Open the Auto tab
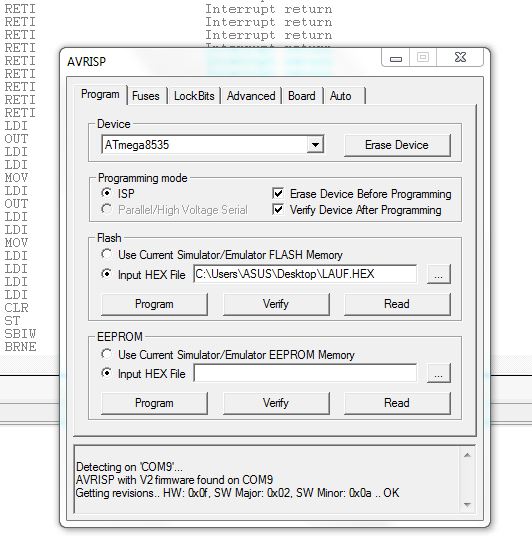 coord(341,96)
